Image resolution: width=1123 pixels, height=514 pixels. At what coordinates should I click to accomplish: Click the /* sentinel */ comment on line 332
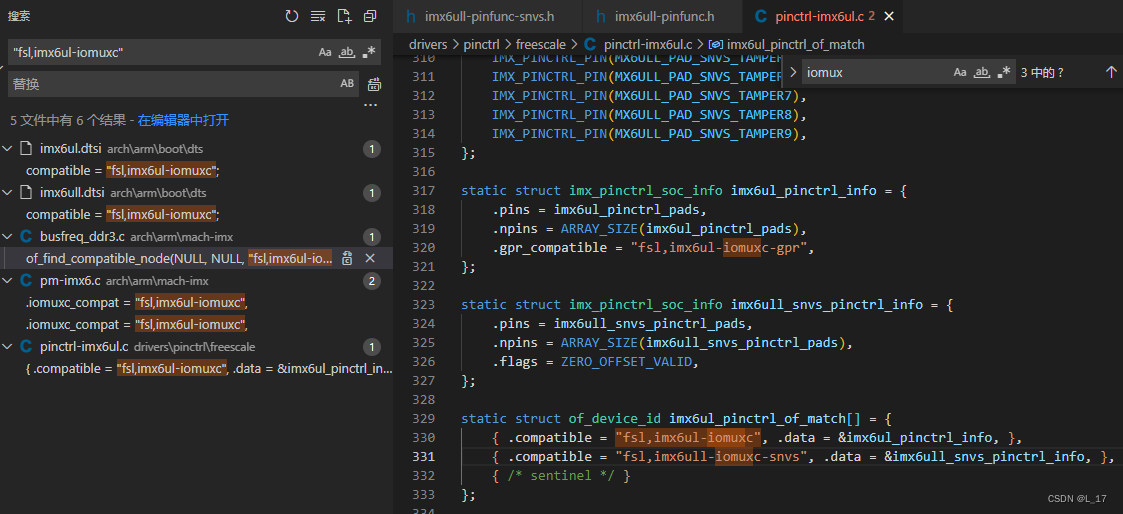tap(562, 475)
